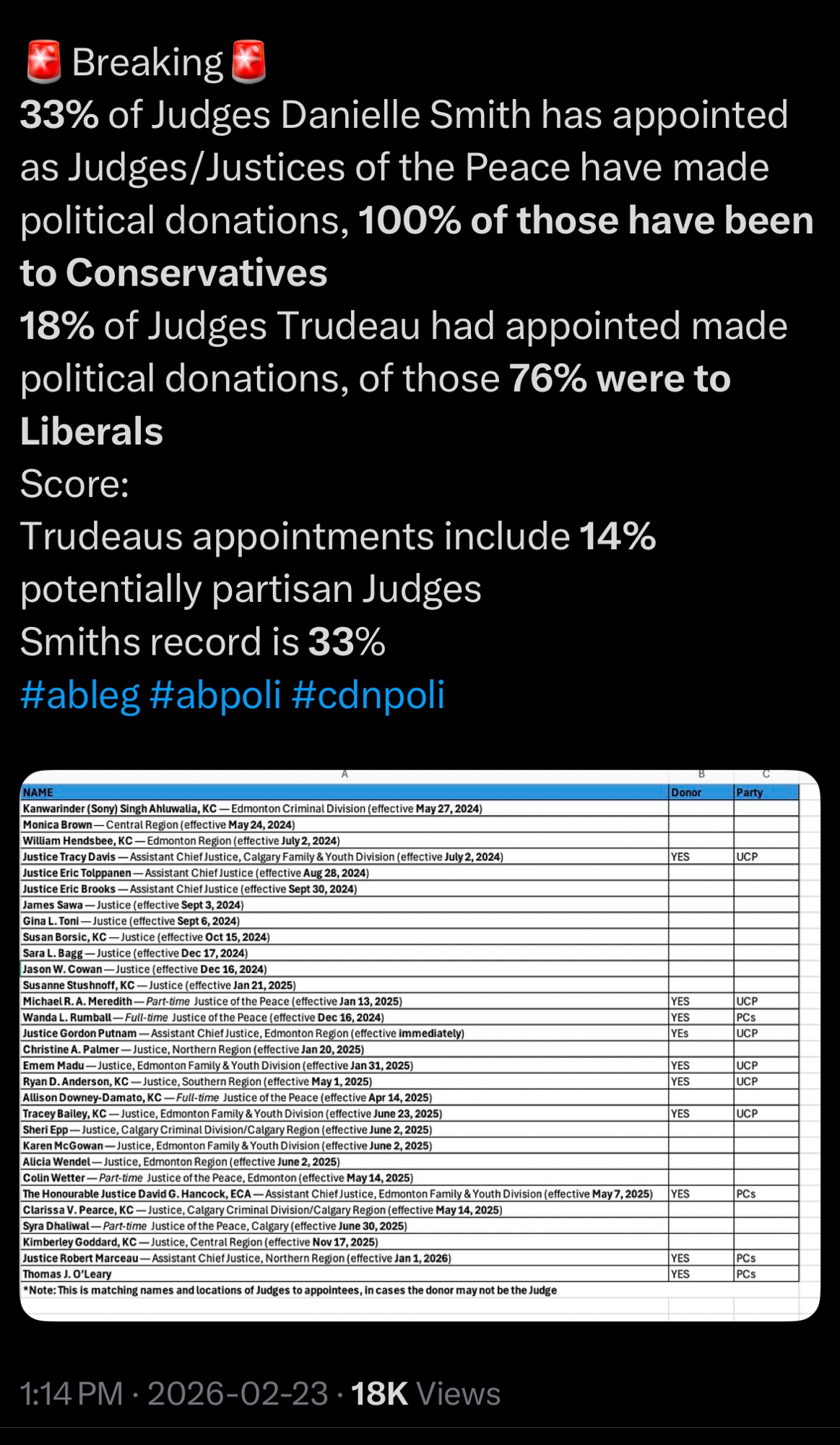Image resolution: width=840 pixels, height=1445 pixels.
Task: Click the Wanda L. Rumball row
Action: tap(203, 1017)
